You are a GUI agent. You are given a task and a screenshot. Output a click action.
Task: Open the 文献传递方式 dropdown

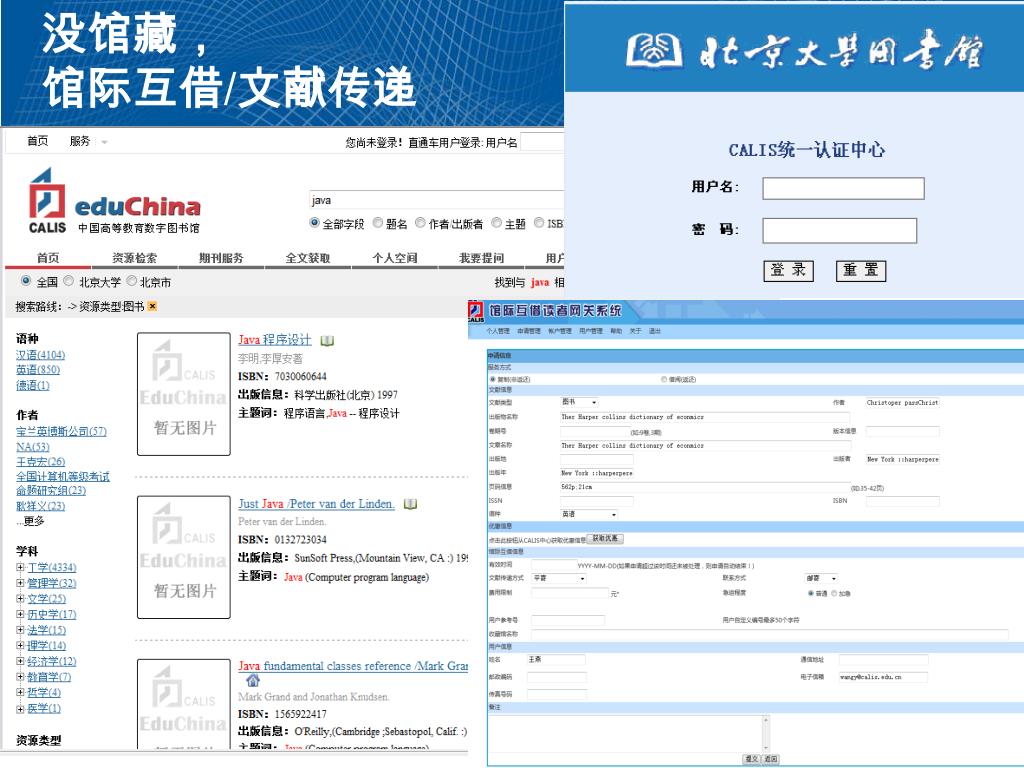[559, 578]
